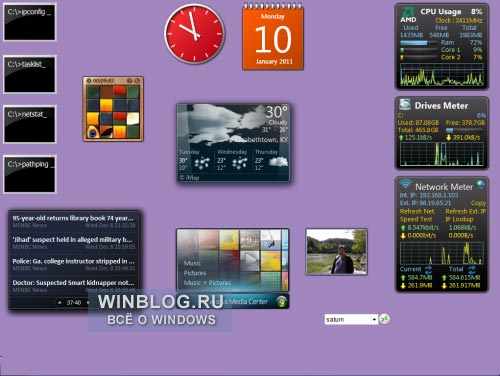Click the yellow tile in puzzle's second row
This screenshot has width=500, height=376.
[x=106, y=105]
